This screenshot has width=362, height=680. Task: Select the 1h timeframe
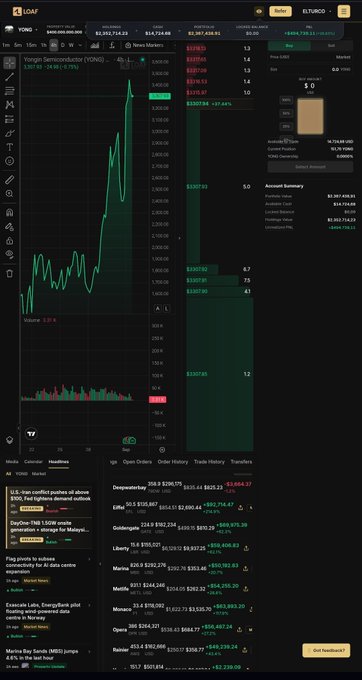pyautogui.click(x=44, y=45)
